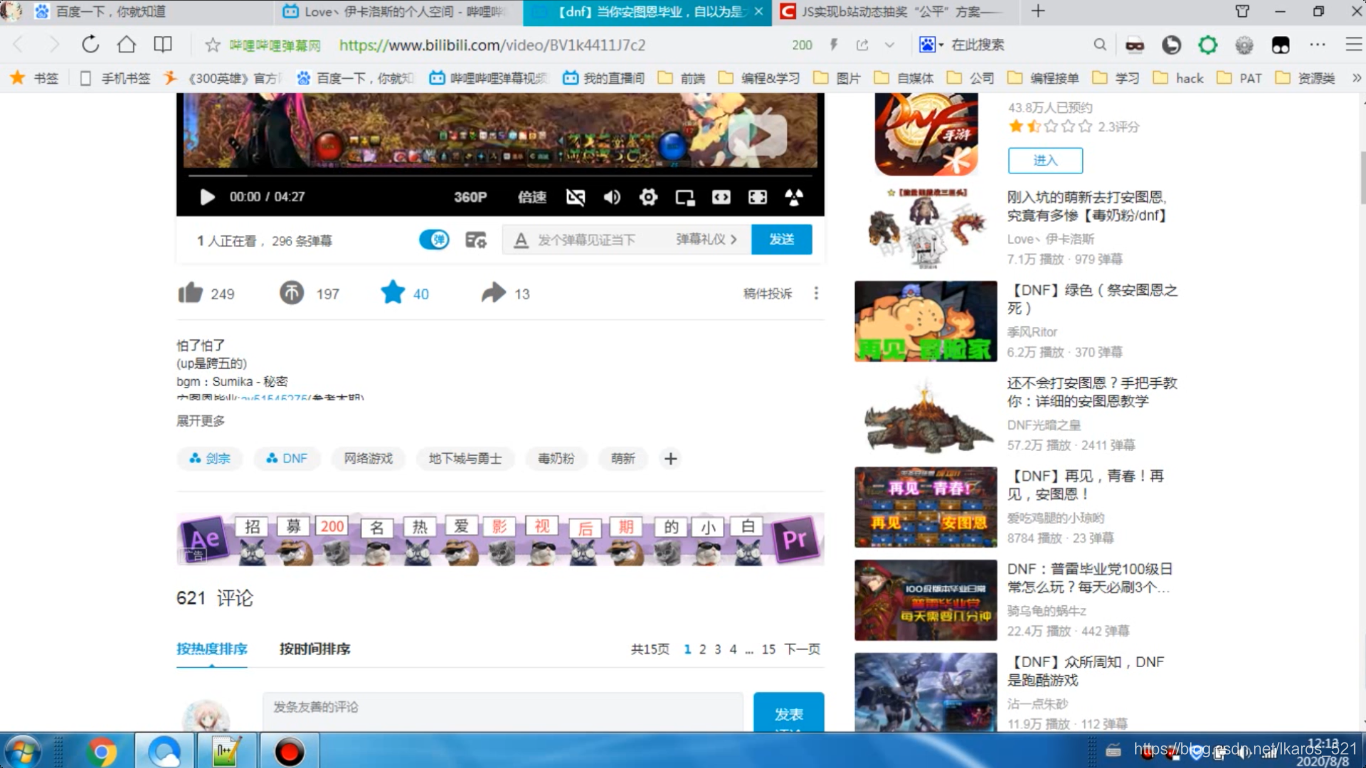Screen dimensions: 1366x768
Task: Open the 网络游戏 tag
Action: (368, 459)
